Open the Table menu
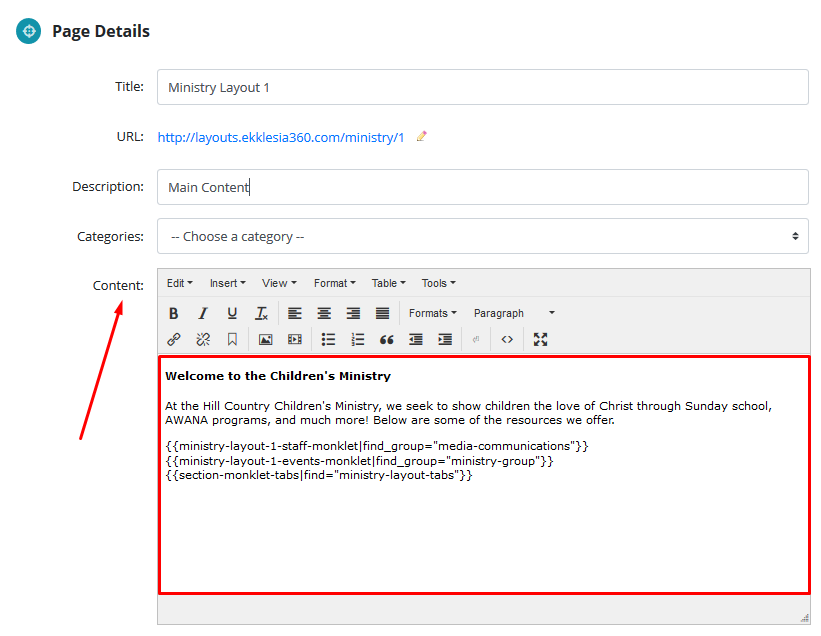Image resolution: width=821 pixels, height=636 pixels. coord(389,283)
